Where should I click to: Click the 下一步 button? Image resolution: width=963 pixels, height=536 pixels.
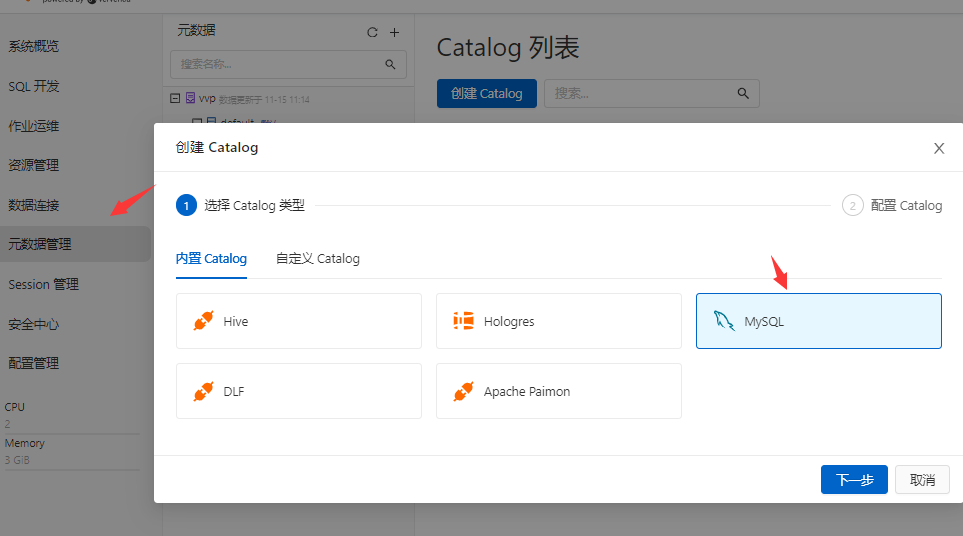click(x=854, y=480)
